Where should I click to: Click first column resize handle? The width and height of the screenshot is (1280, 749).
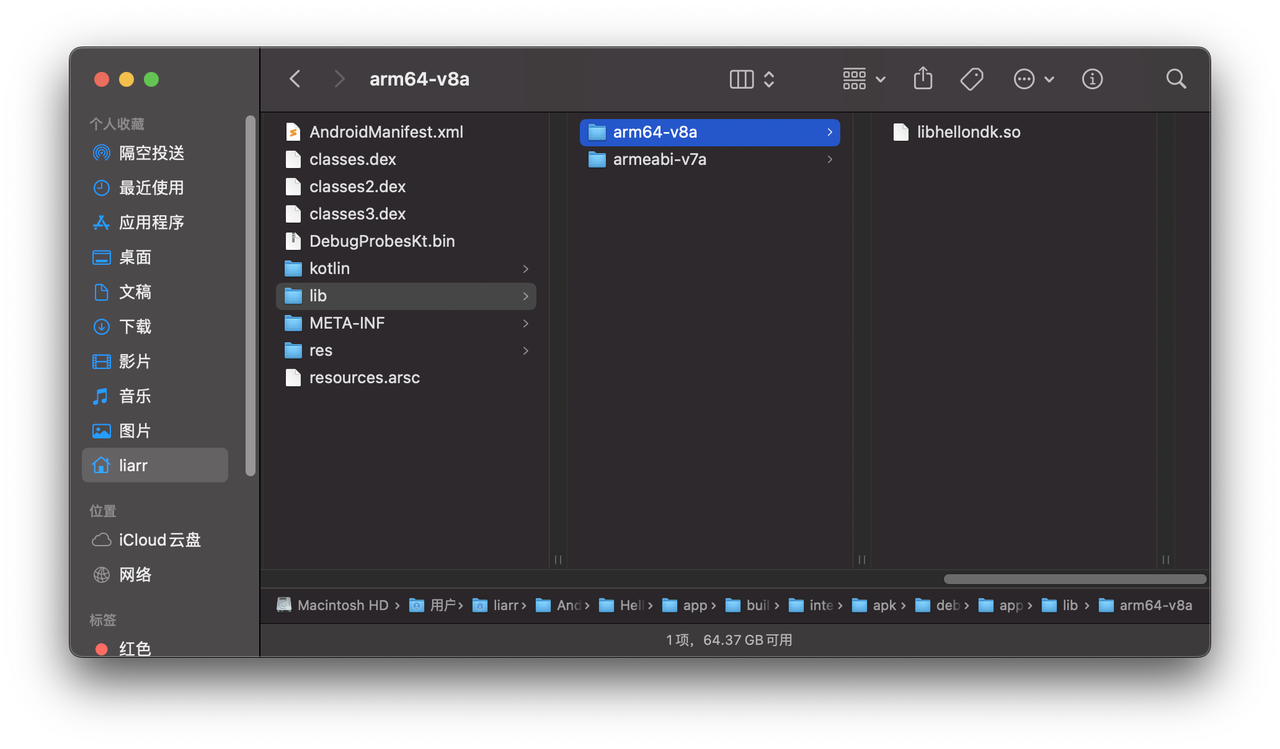pyautogui.click(x=558, y=560)
